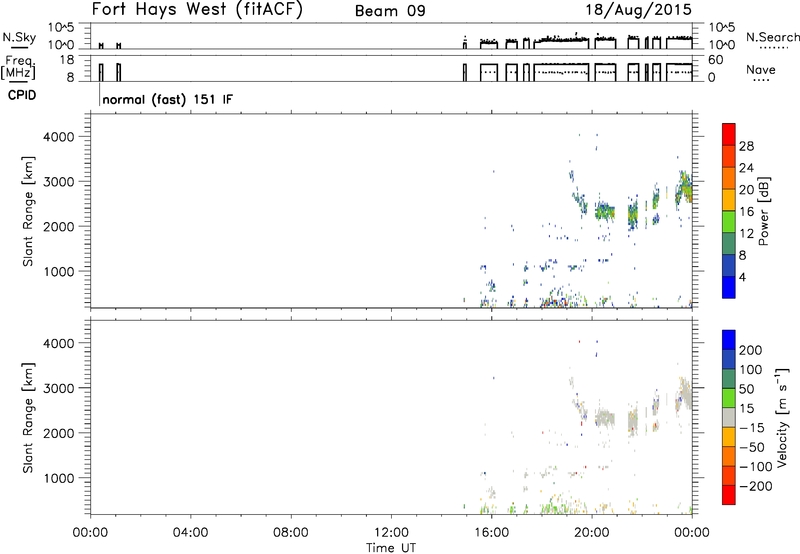Click the gray band of the velocity color bar
Image resolution: width=800 pixels, height=554 pixels.
(729, 417)
